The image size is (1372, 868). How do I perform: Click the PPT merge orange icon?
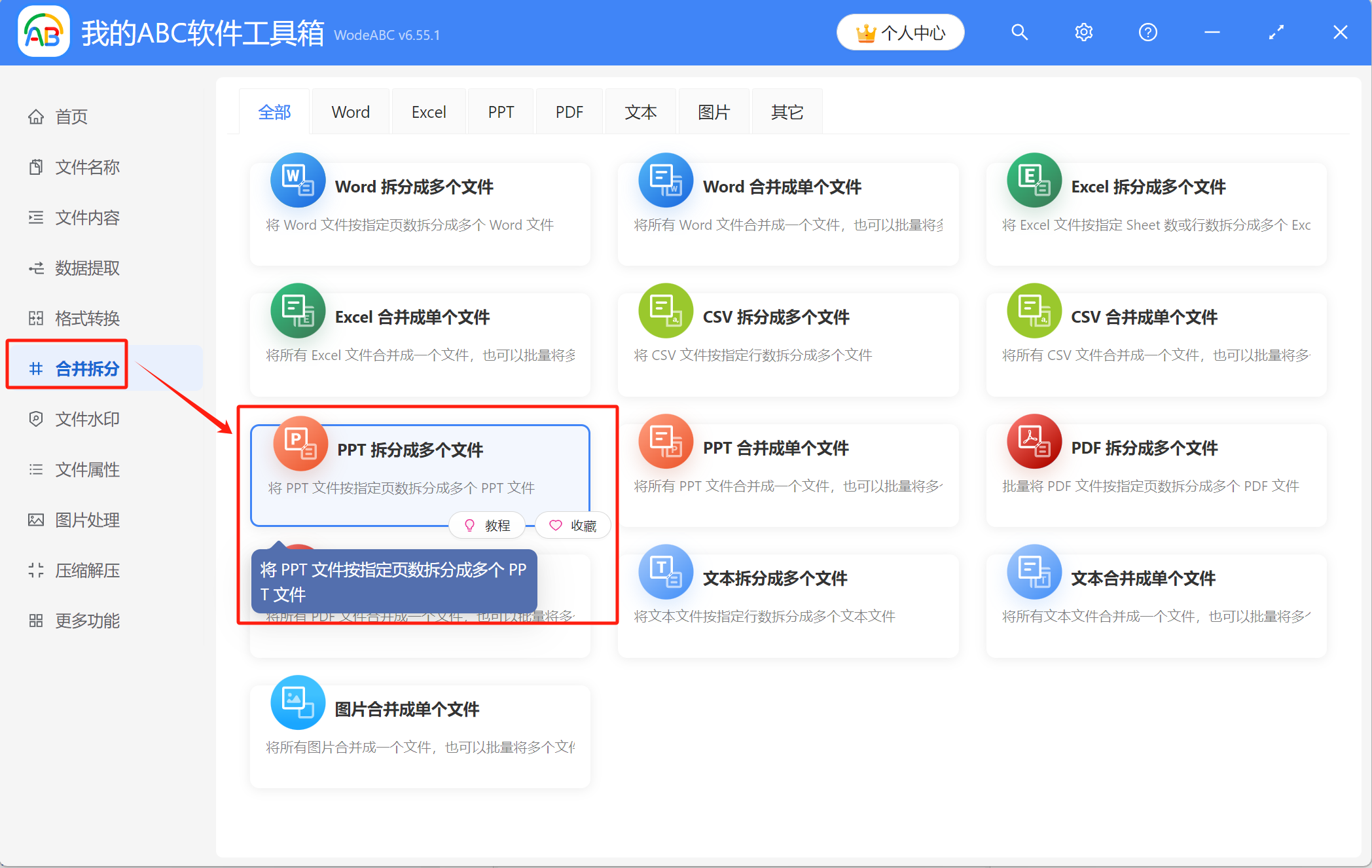pyautogui.click(x=666, y=441)
